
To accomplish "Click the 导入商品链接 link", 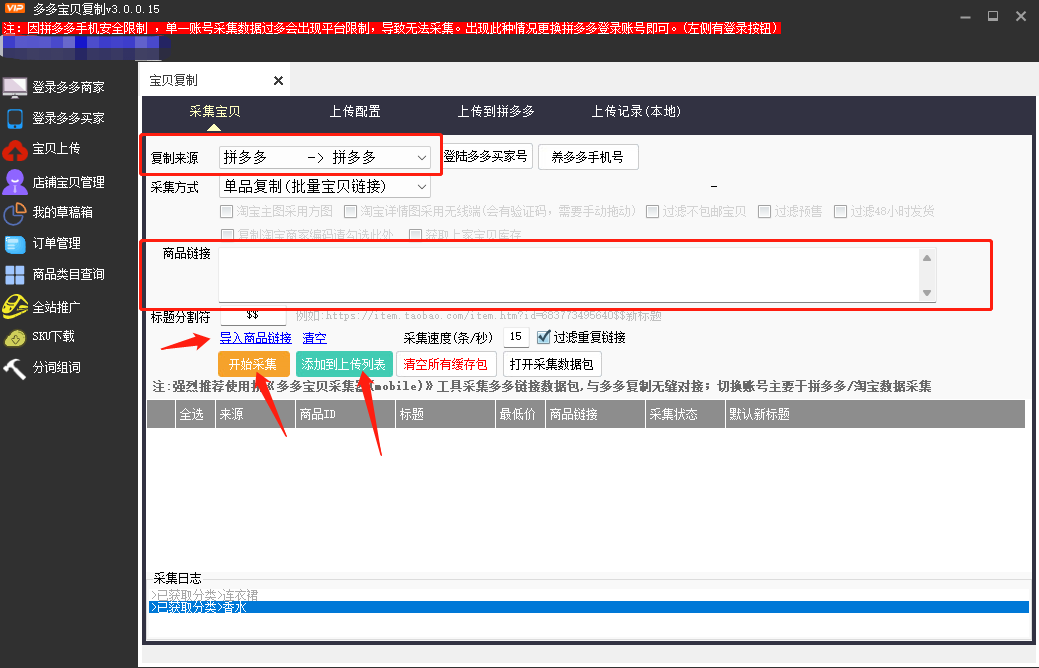I will (256, 338).
